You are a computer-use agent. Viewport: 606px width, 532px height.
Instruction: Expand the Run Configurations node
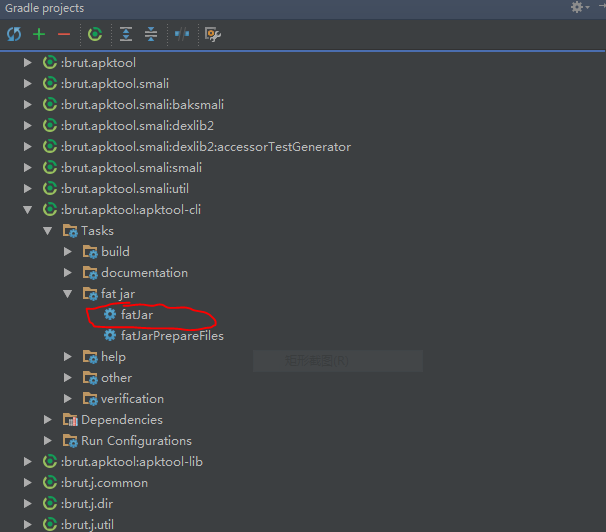point(48,440)
